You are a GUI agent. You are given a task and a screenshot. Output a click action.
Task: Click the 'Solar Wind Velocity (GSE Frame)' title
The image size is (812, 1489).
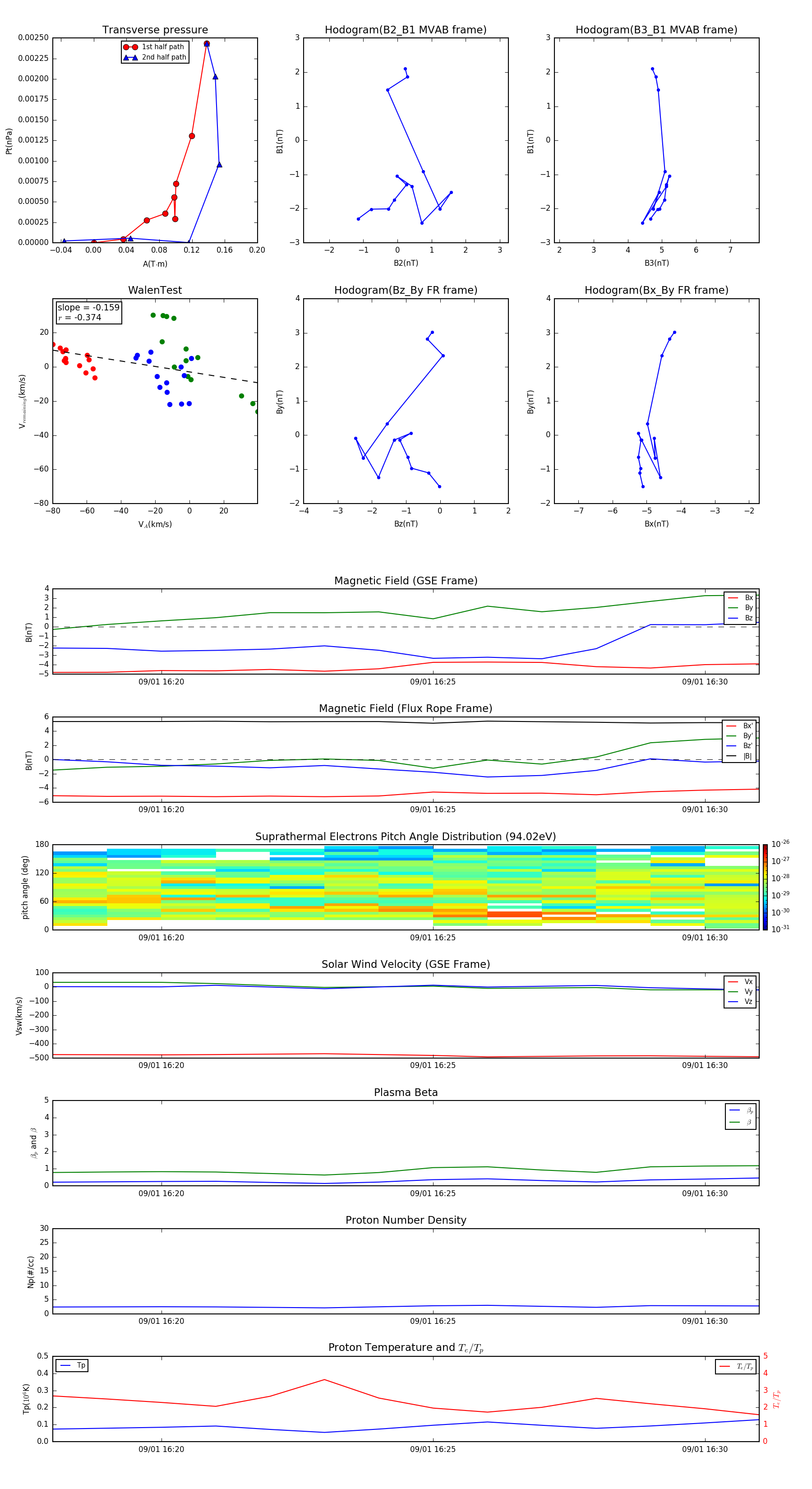406,964
